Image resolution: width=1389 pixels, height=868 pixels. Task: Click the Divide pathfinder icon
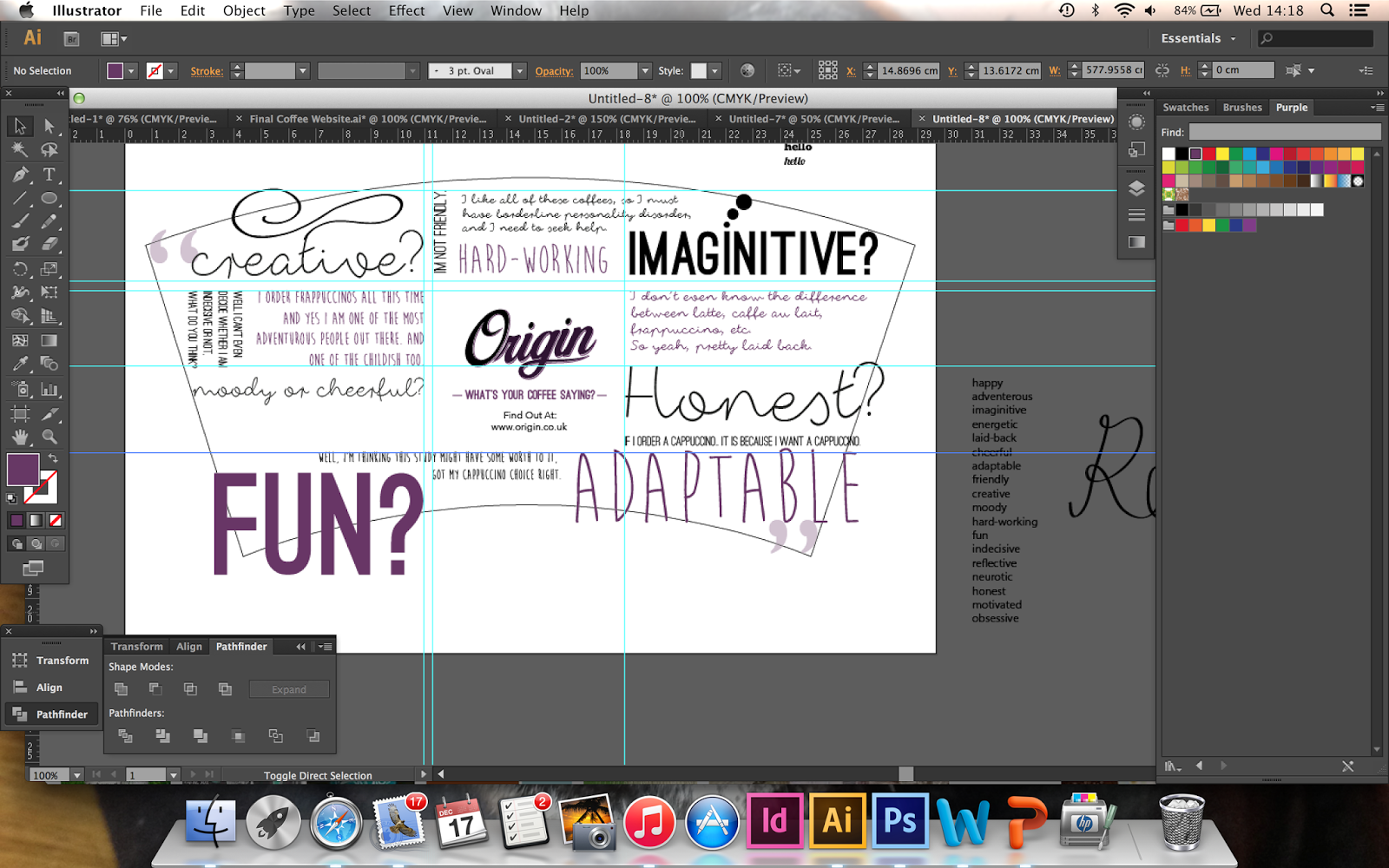[125, 736]
